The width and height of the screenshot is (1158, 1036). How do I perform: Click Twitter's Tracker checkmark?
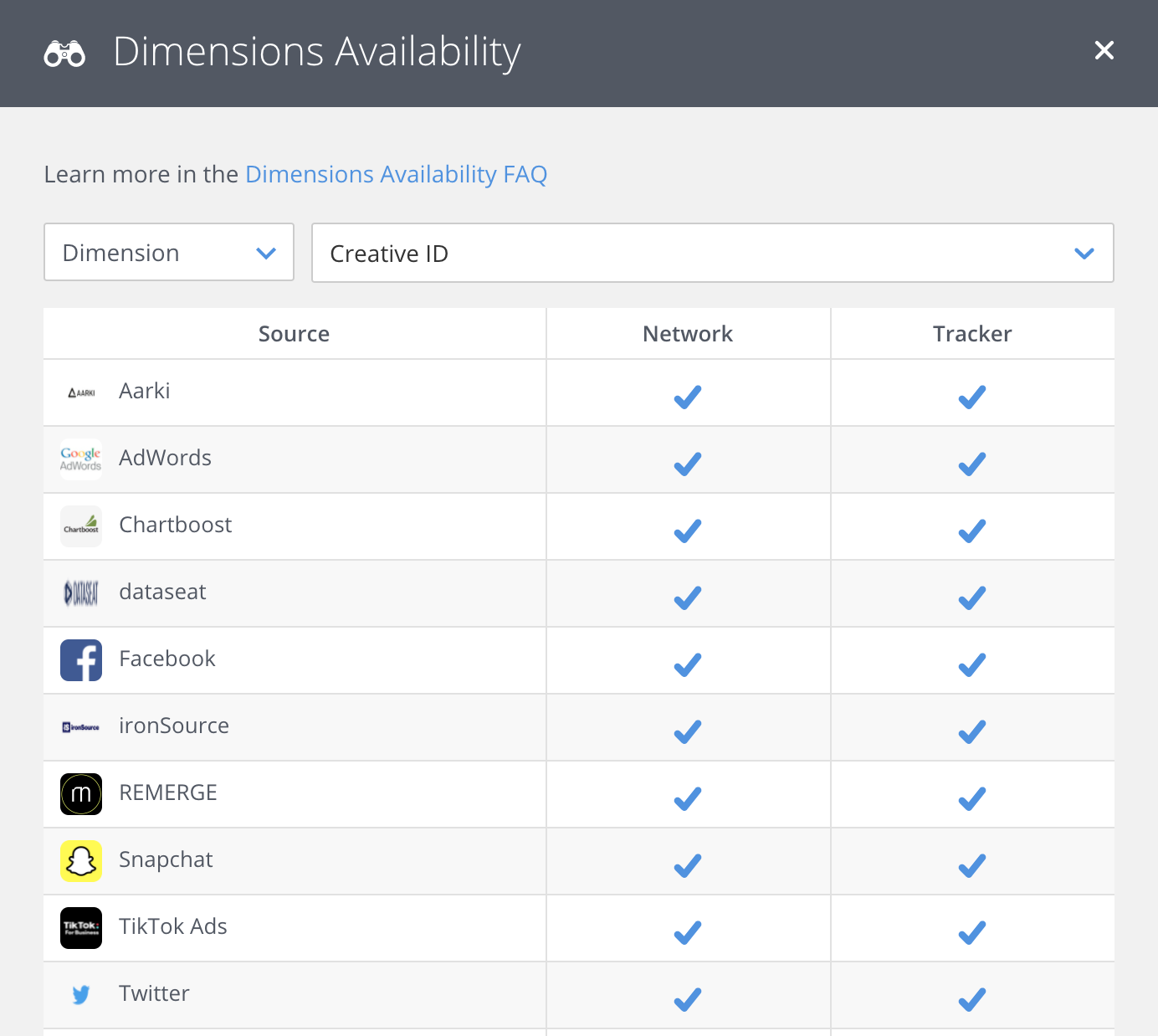coord(972,999)
